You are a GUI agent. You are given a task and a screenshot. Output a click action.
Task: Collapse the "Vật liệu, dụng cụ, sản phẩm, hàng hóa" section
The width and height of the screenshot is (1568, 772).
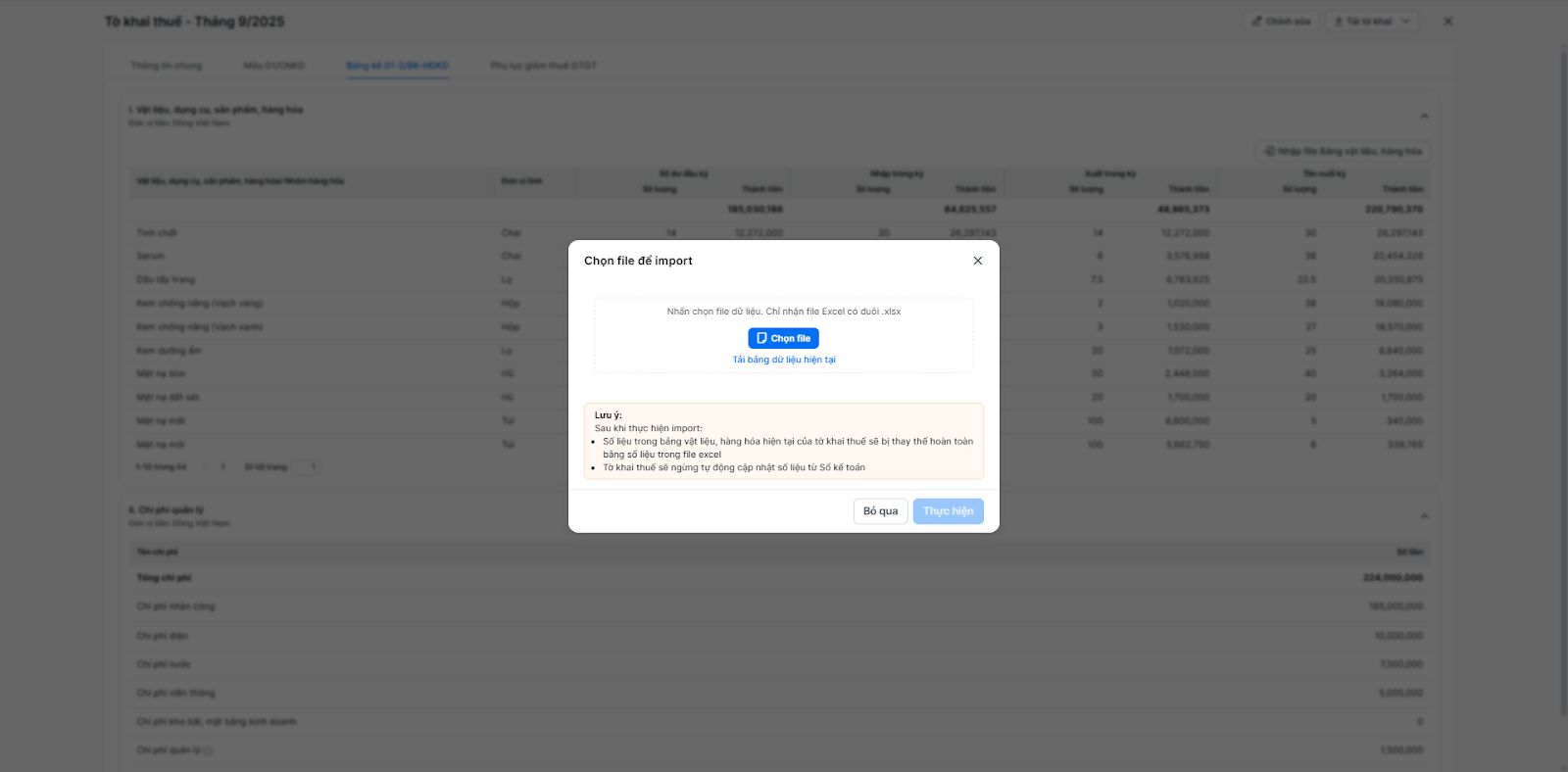[1424, 117]
